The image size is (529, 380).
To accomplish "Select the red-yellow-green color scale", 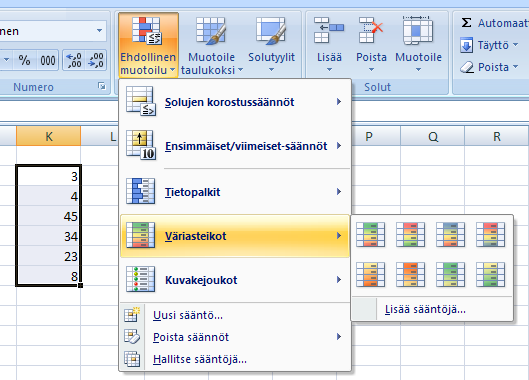I will (410, 235).
